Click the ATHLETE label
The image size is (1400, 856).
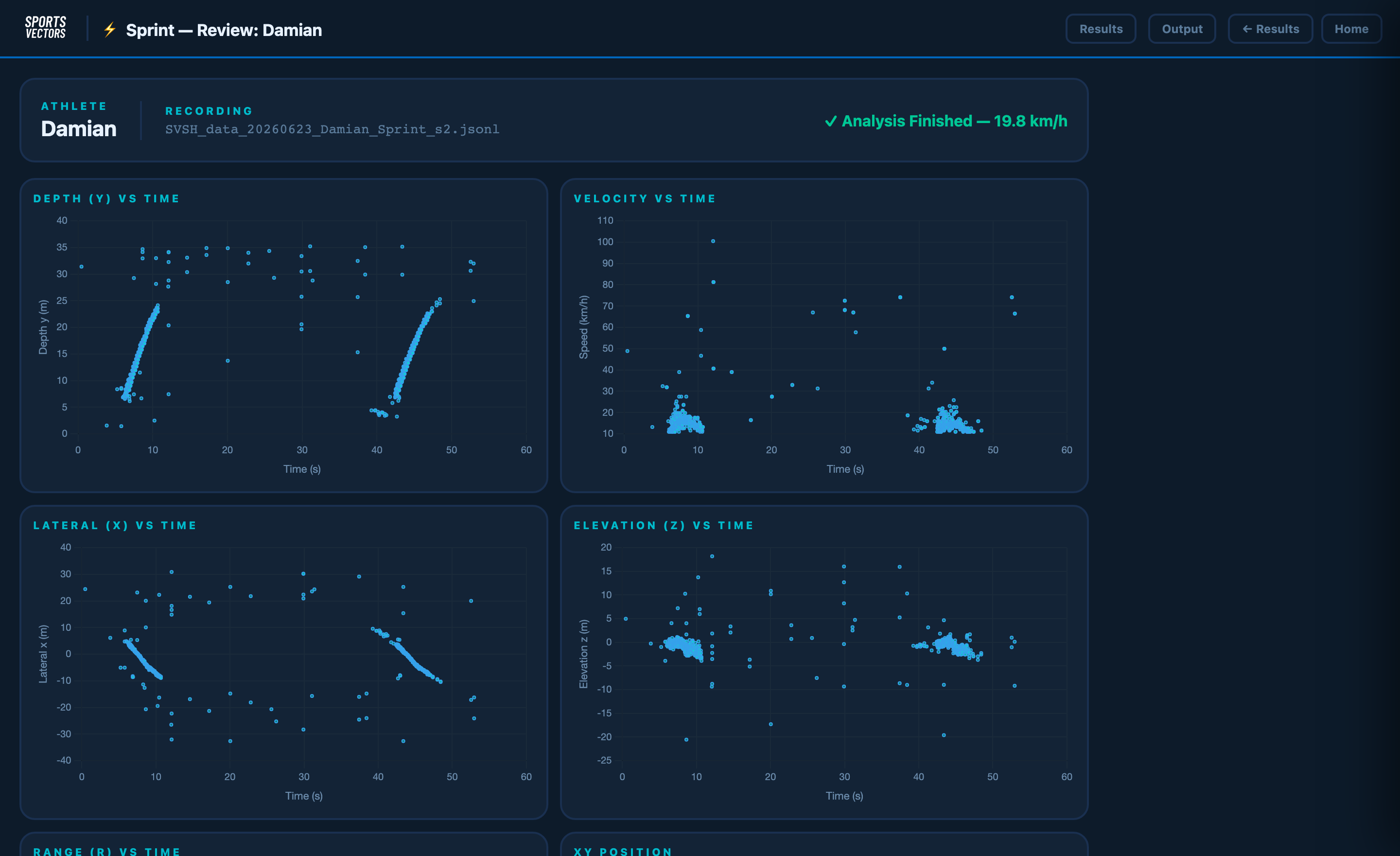74,107
